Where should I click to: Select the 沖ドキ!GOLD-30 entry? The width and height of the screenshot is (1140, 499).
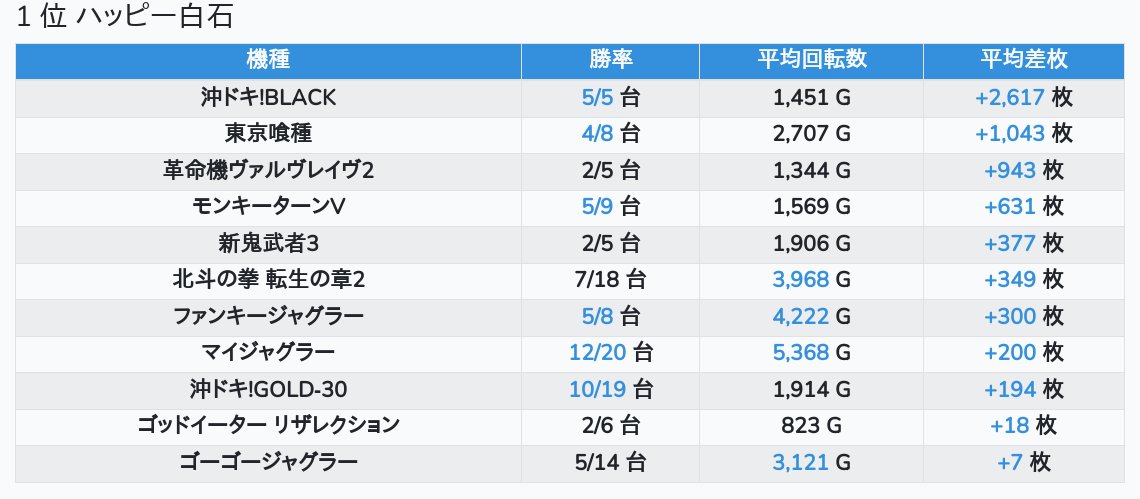point(268,389)
